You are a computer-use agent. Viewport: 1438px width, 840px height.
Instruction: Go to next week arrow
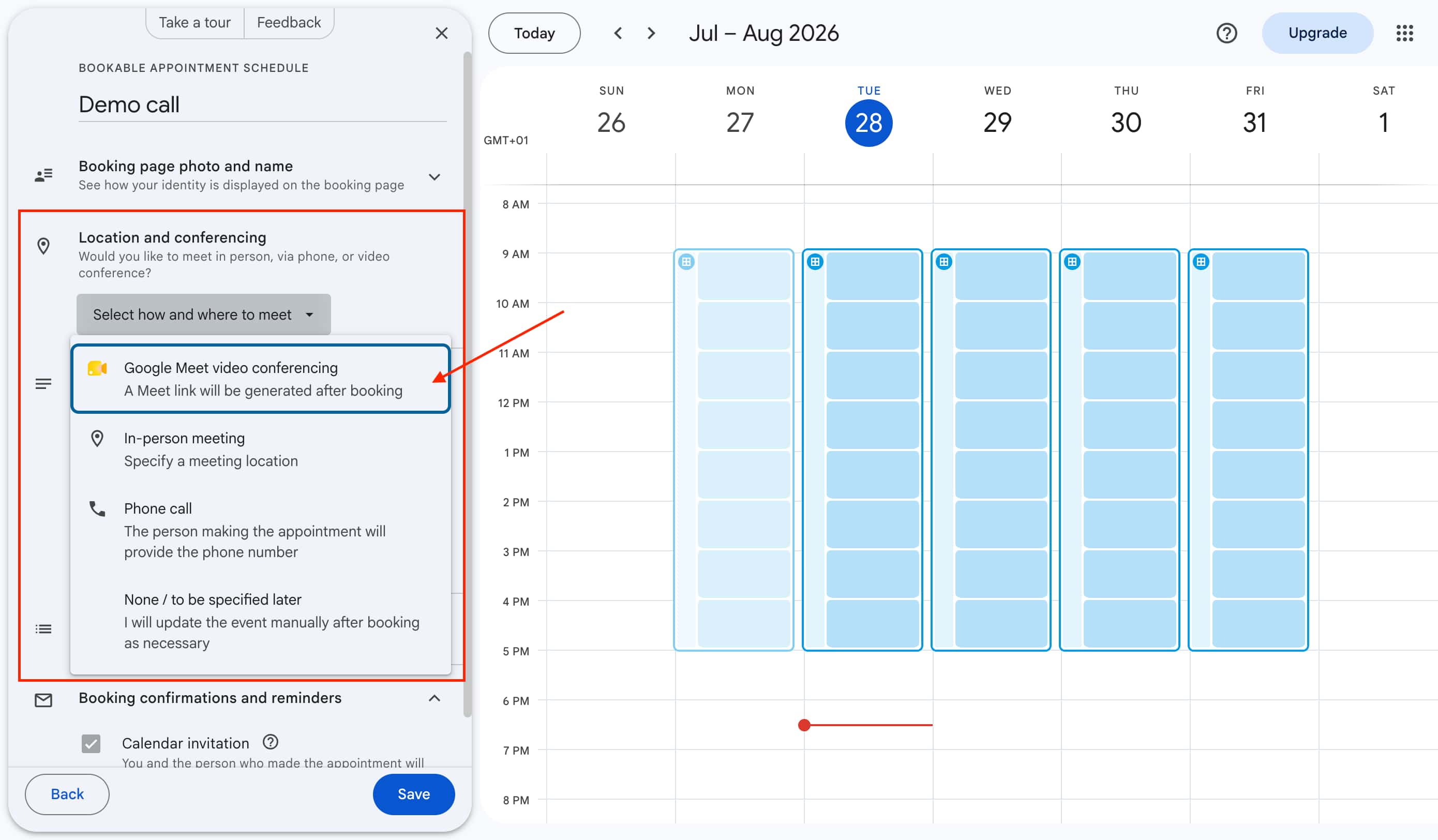tap(651, 33)
